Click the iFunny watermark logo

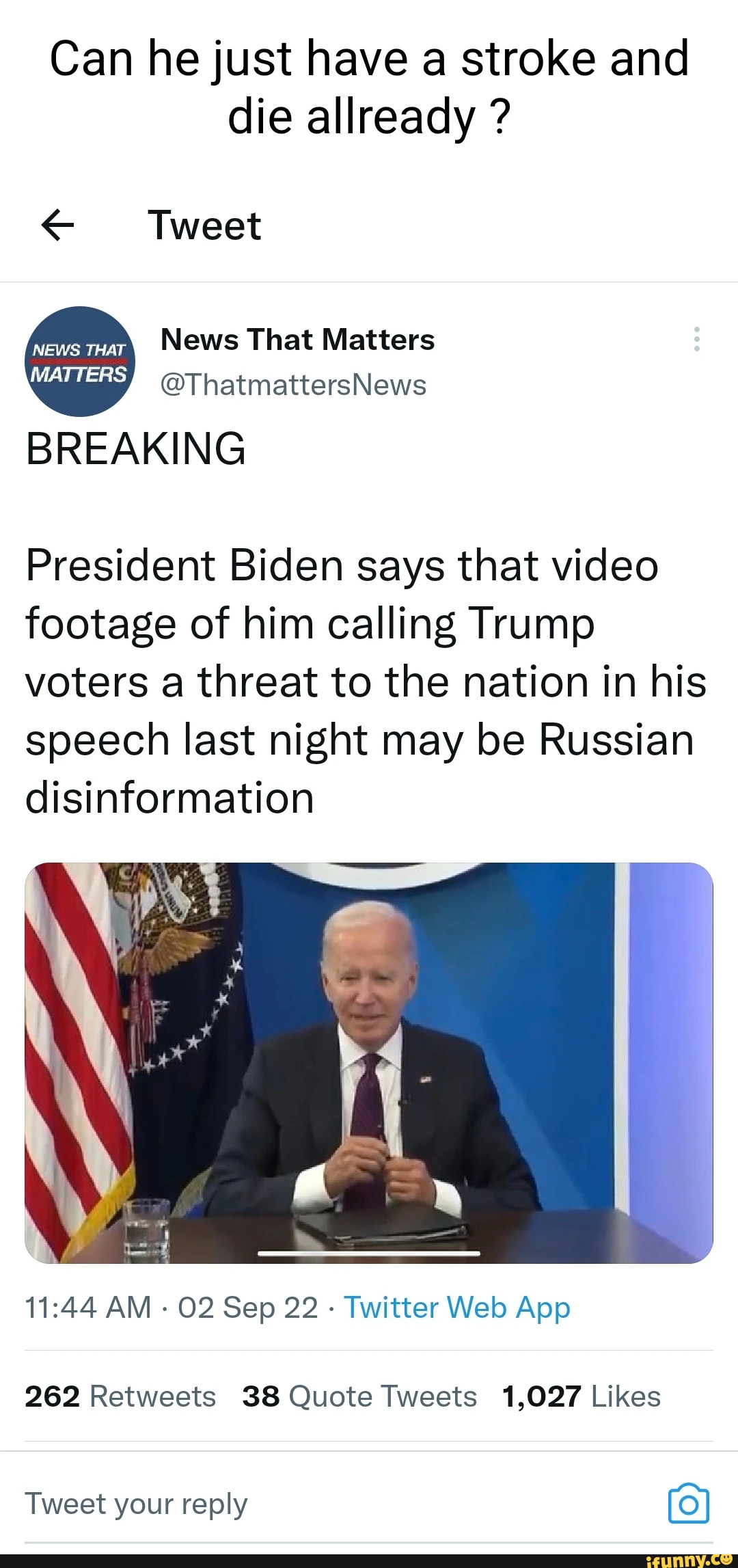[688, 1560]
